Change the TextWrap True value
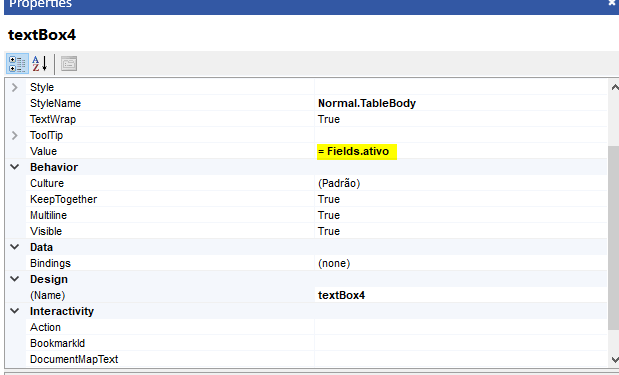This screenshot has height=375, width=619. pos(460,119)
